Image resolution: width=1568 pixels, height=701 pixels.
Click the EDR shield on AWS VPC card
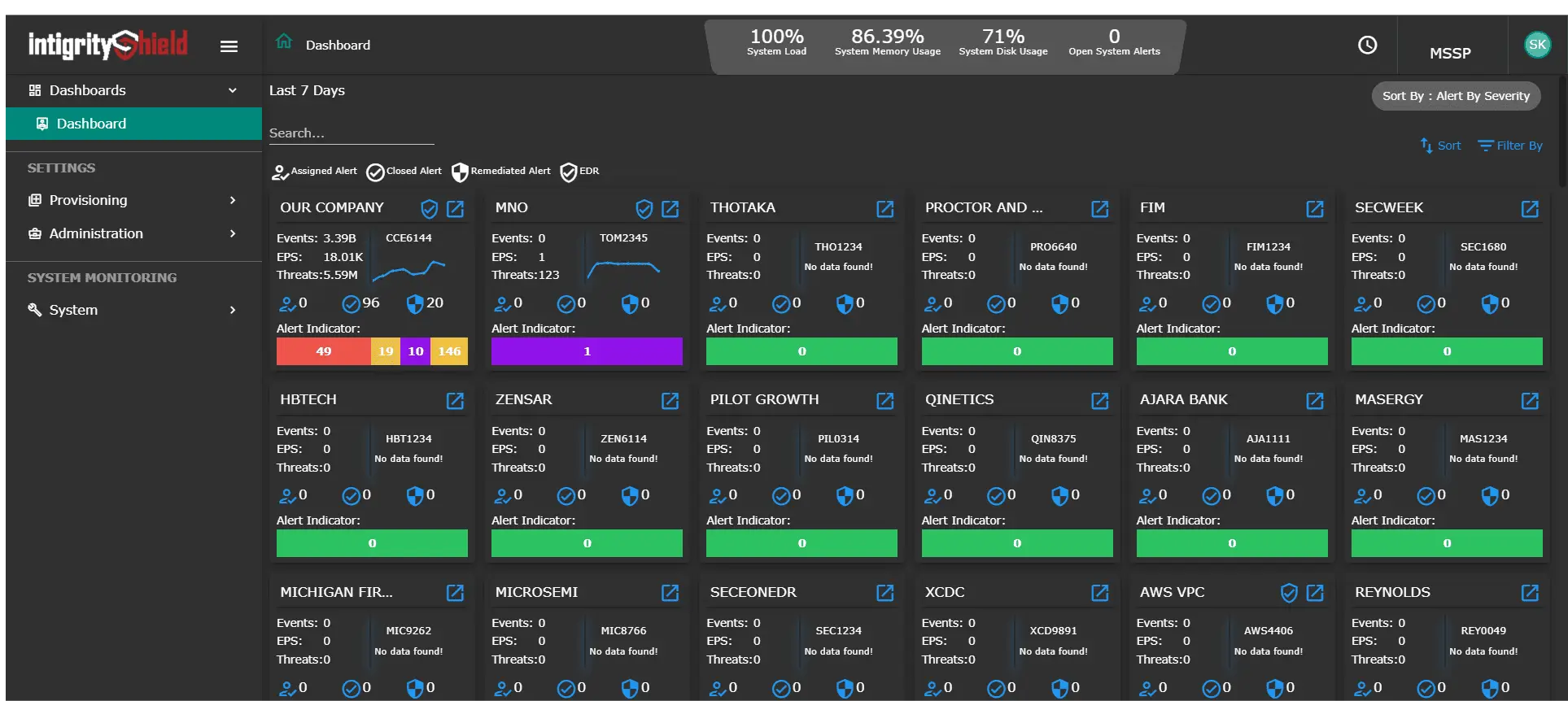point(1289,593)
